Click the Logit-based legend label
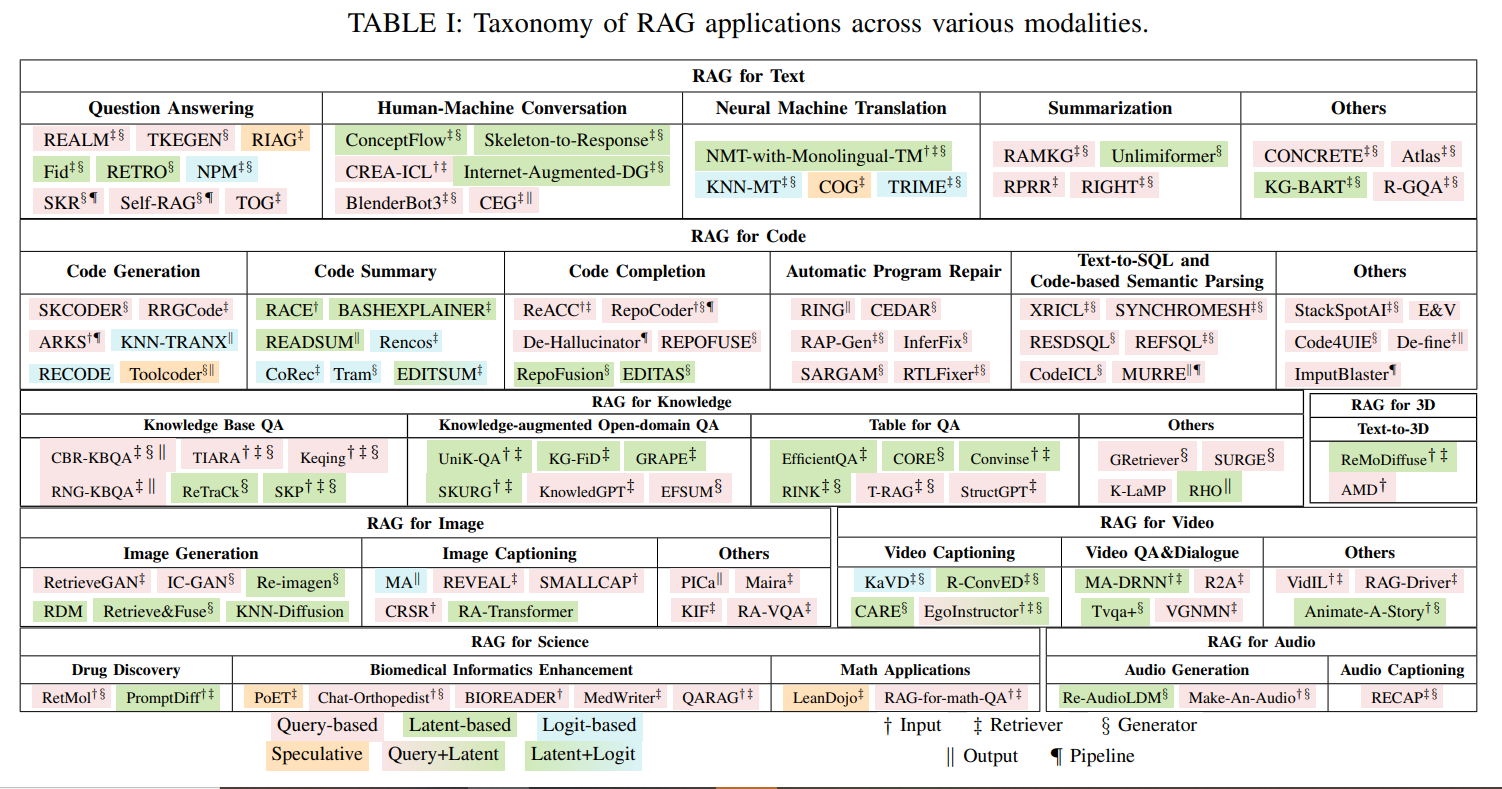 pos(588,725)
